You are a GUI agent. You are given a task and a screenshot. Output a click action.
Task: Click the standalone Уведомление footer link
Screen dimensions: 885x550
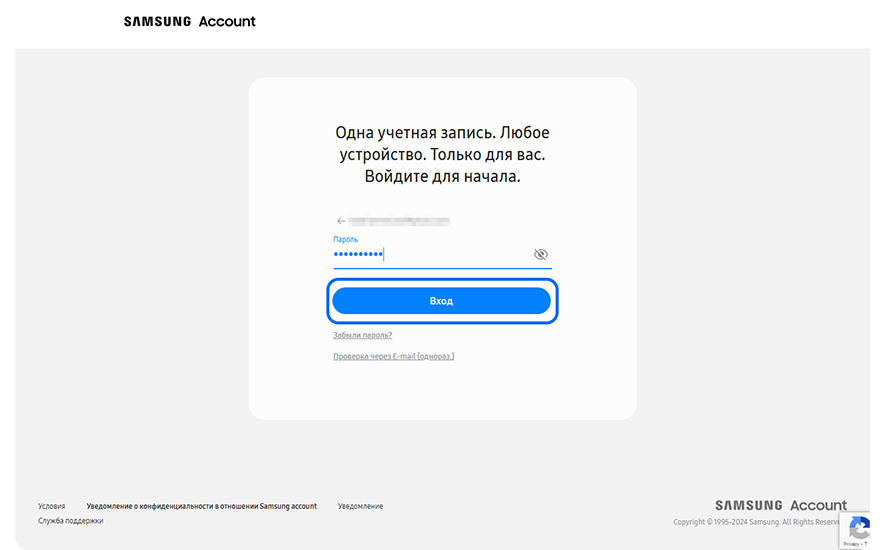pyautogui.click(x=360, y=506)
